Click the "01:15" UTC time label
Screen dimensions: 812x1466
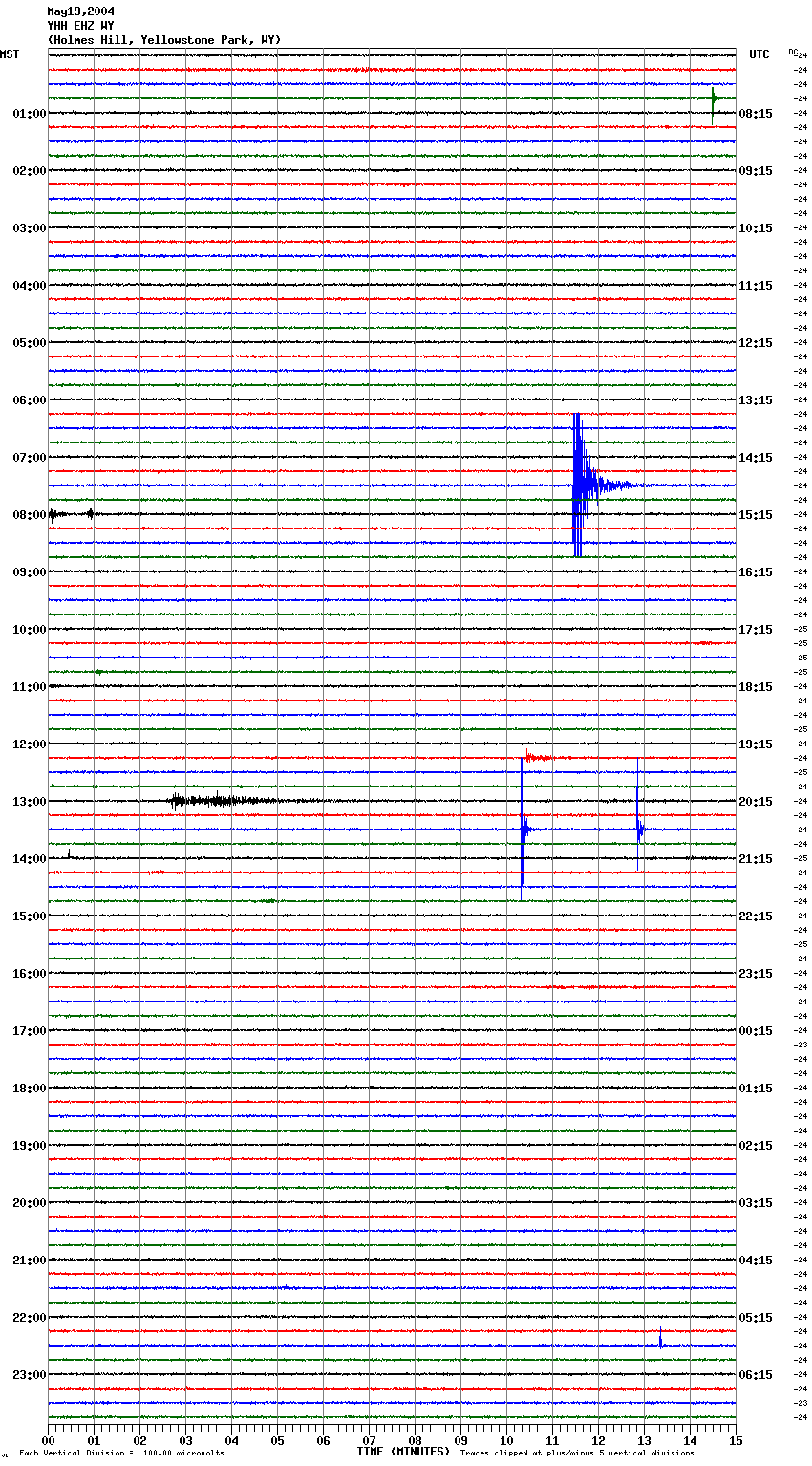[x=756, y=1089]
